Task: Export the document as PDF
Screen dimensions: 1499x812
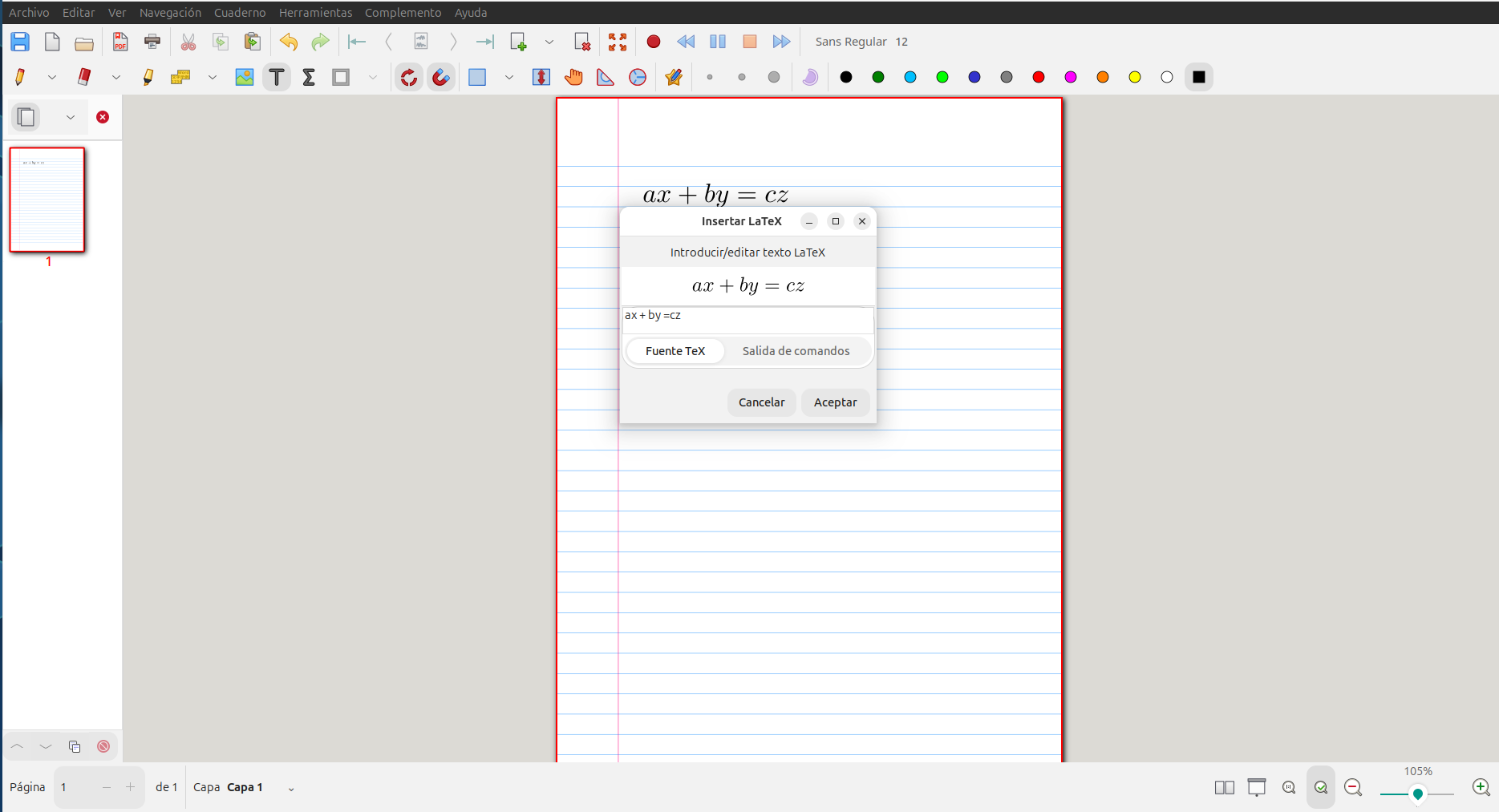Action: (120, 42)
